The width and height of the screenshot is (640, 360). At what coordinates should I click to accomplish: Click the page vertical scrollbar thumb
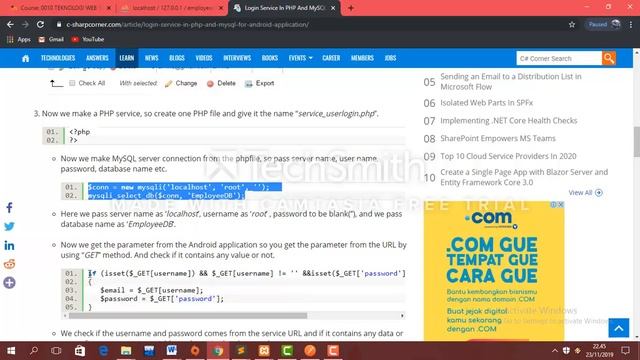(636, 141)
